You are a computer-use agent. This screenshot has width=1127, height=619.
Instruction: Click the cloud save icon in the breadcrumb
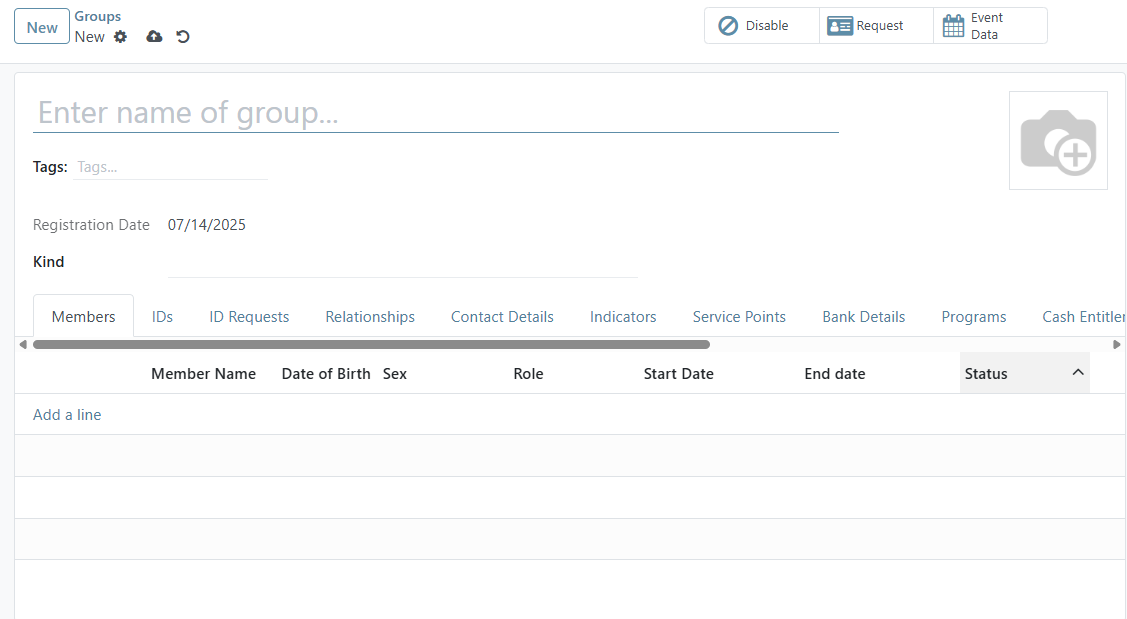(153, 36)
